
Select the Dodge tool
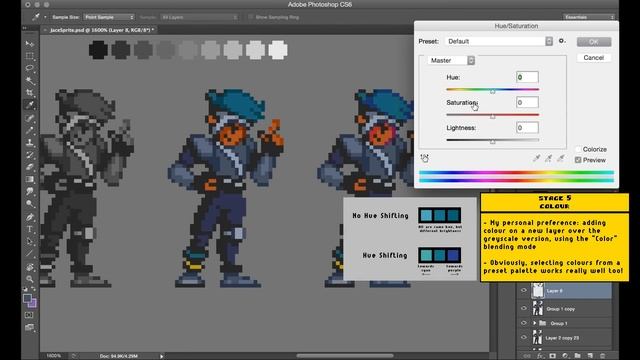(x=30, y=204)
